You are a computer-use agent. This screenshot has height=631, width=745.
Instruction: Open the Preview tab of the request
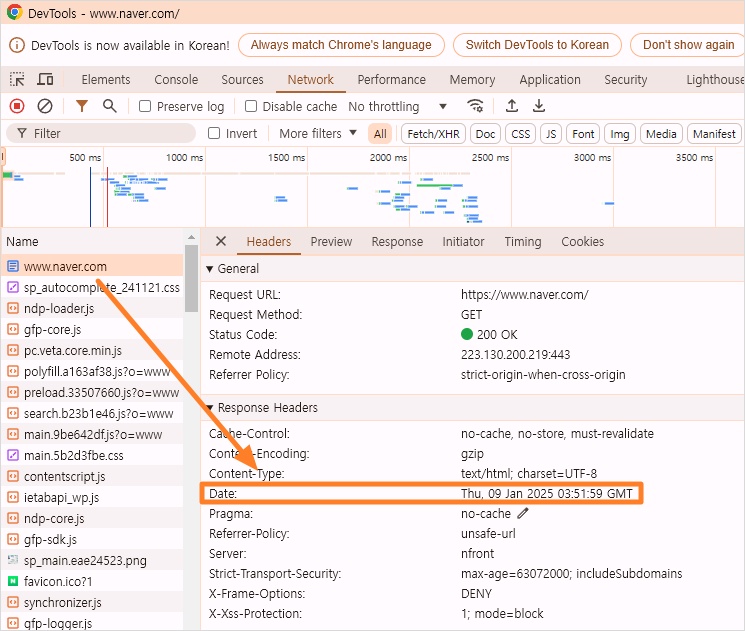(331, 241)
